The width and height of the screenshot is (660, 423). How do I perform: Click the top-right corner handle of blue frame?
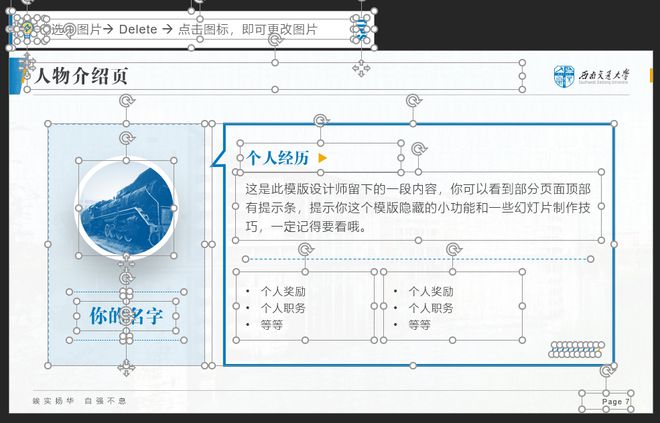click(614, 124)
